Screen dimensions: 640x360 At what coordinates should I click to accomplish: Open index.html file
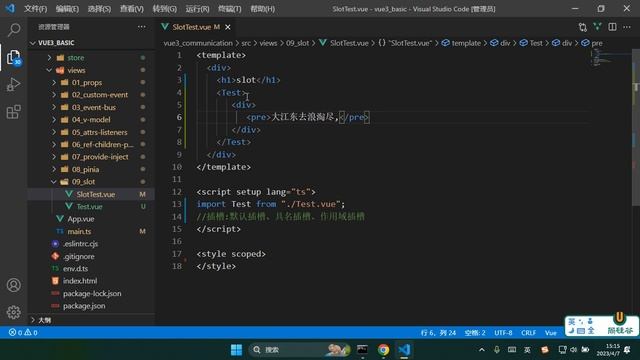click(x=91, y=281)
